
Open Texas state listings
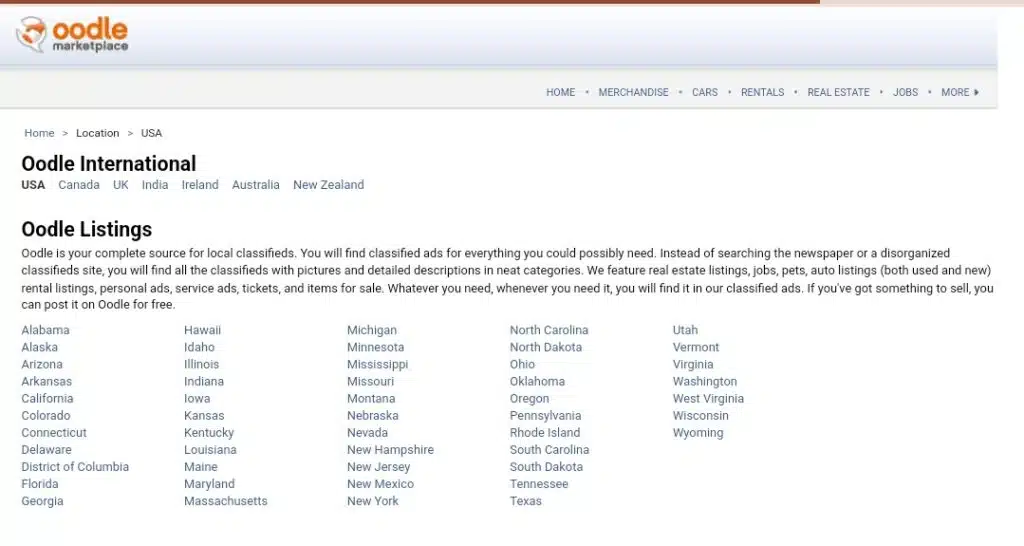(x=525, y=501)
